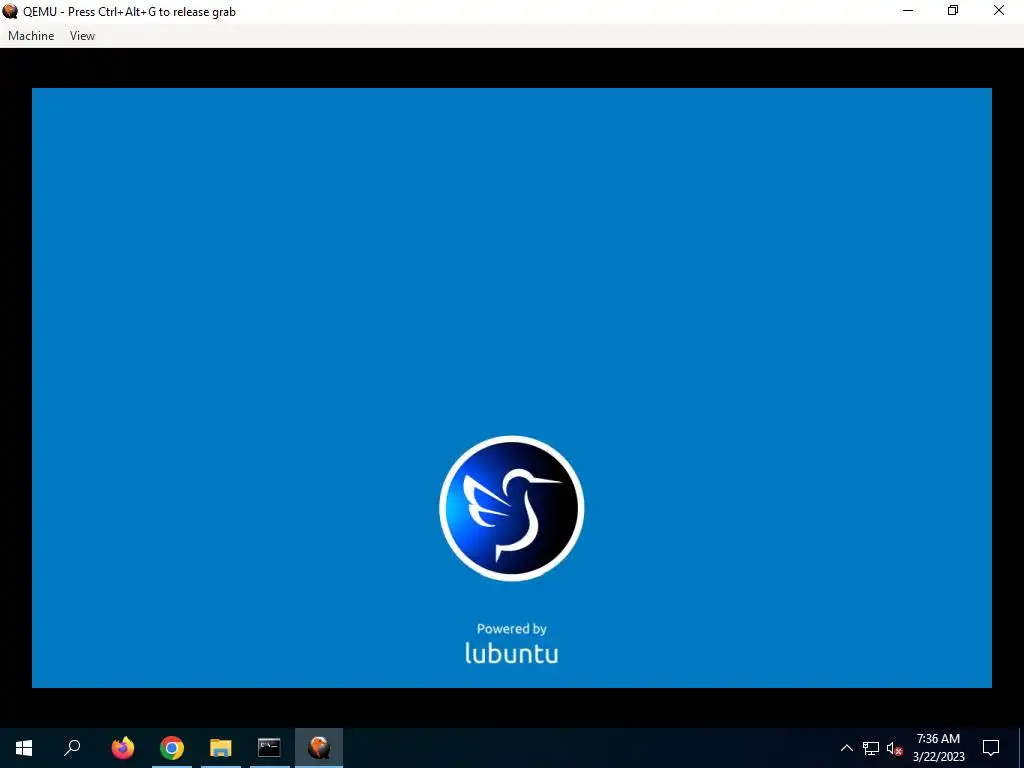Click the muted volume tray icon
1024x768 pixels.
[894, 748]
